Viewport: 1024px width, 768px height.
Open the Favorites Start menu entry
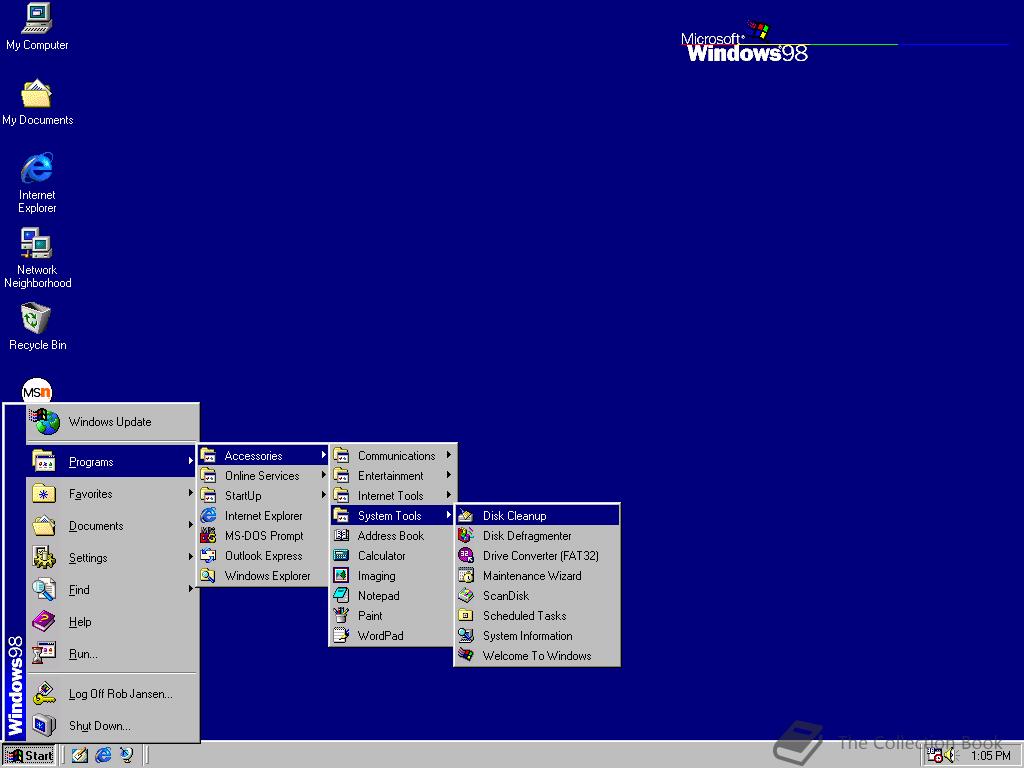point(112,494)
